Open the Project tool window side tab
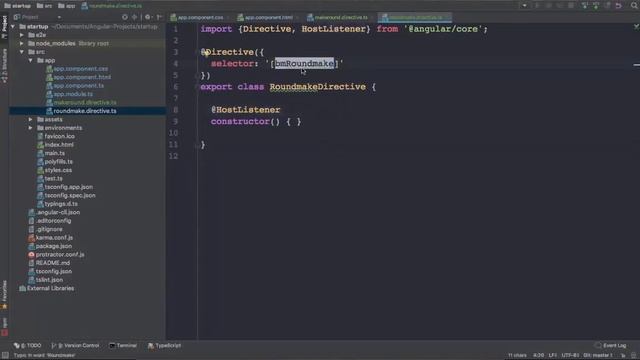The width and height of the screenshot is (640, 360). 4,27
